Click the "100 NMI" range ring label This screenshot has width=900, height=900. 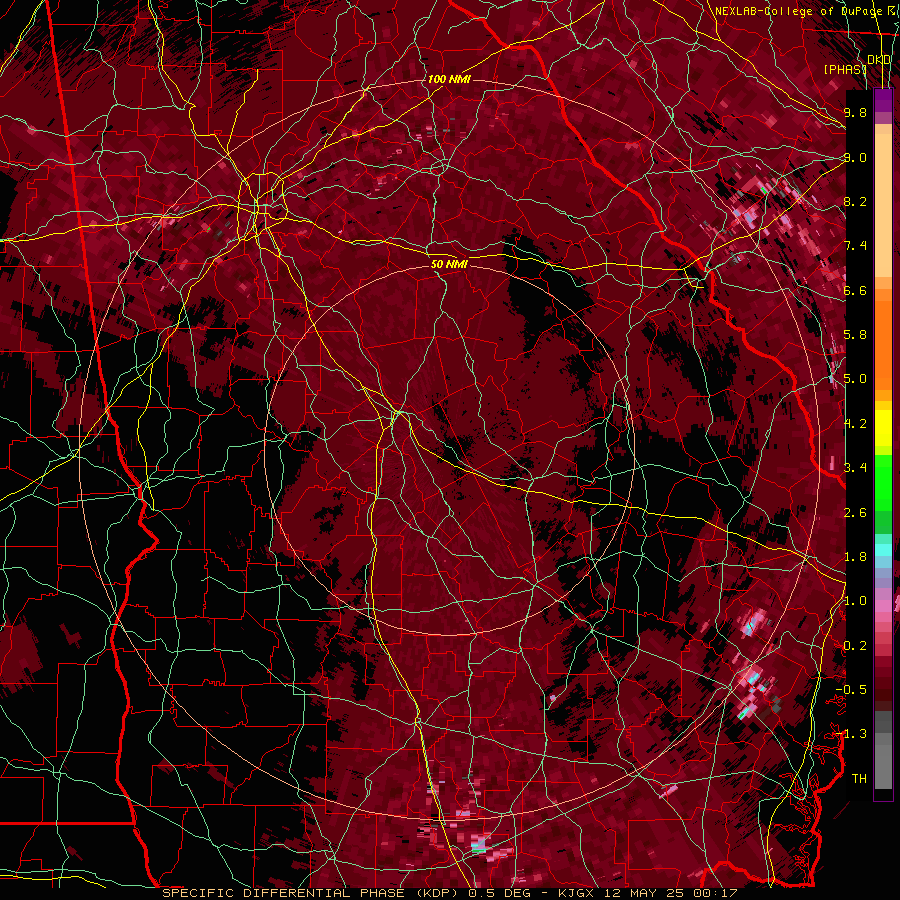pyautogui.click(x=449, y=79)
